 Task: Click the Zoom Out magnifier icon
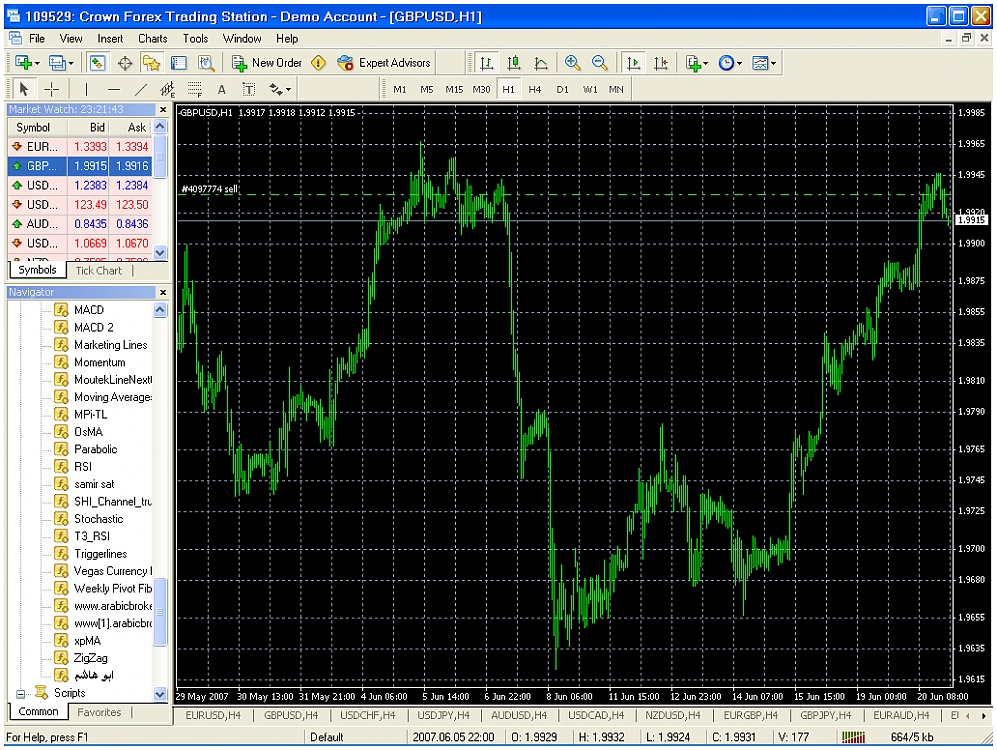pos(600,63)
